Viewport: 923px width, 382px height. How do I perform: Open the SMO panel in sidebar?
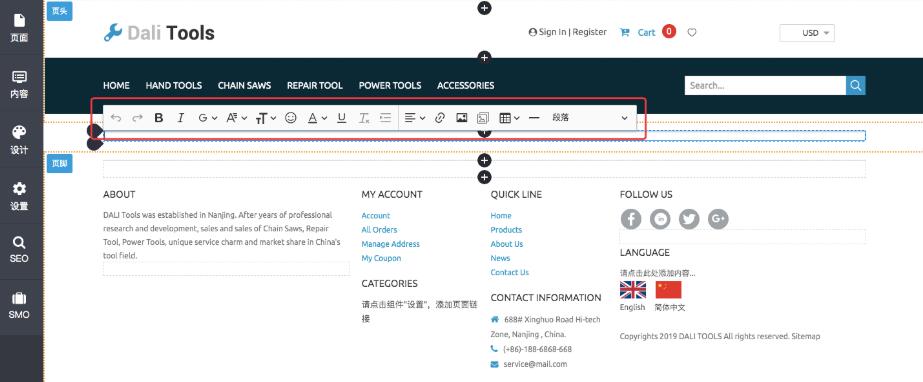click(x=19, y=305)
